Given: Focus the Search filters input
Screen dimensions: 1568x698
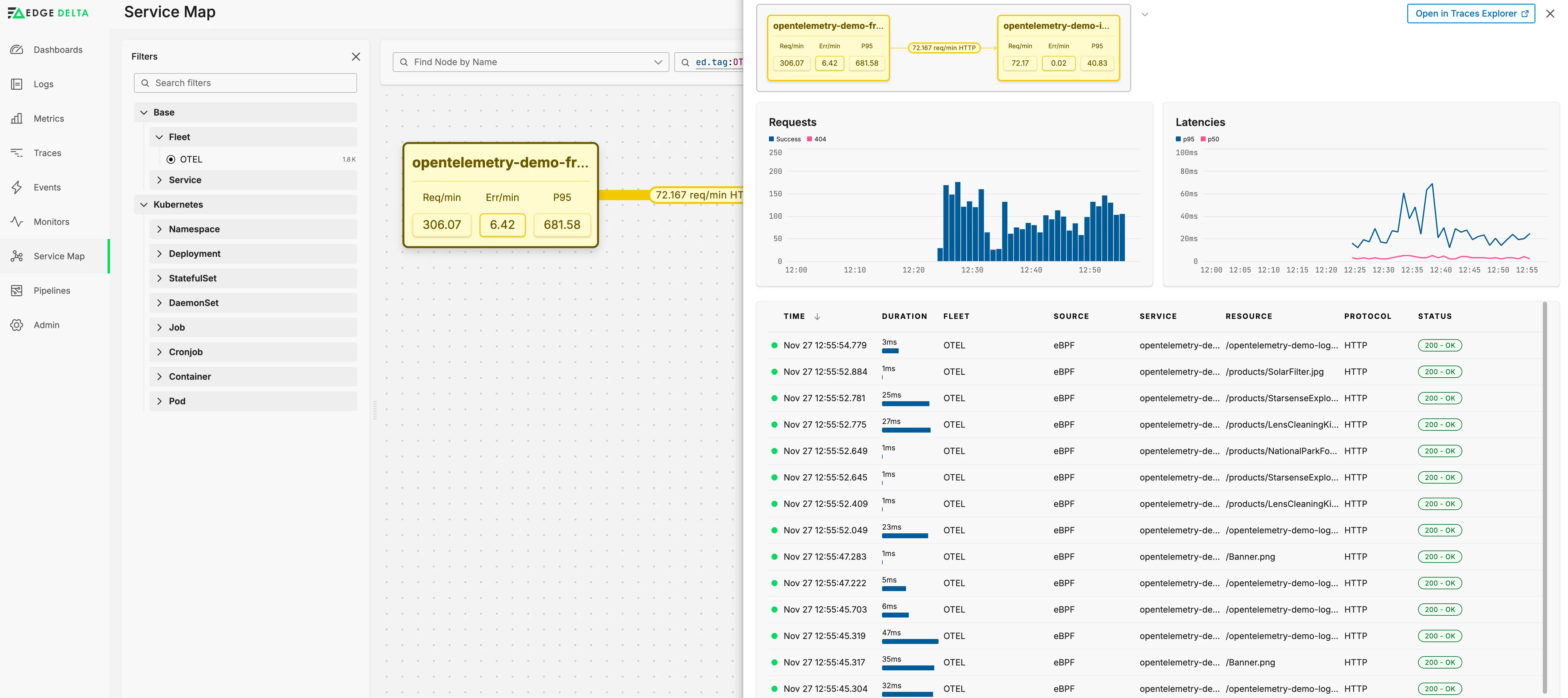Looking at the screenshot, I should point(245,83).
